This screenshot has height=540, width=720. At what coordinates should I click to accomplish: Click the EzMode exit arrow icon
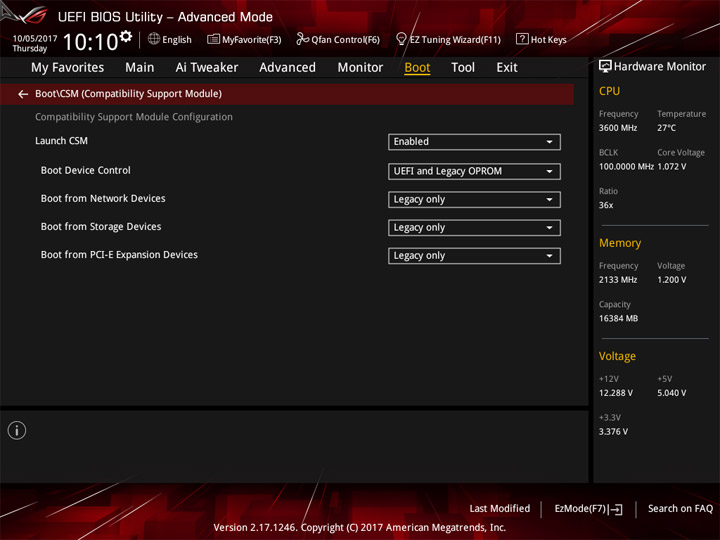tap(616, 509)
